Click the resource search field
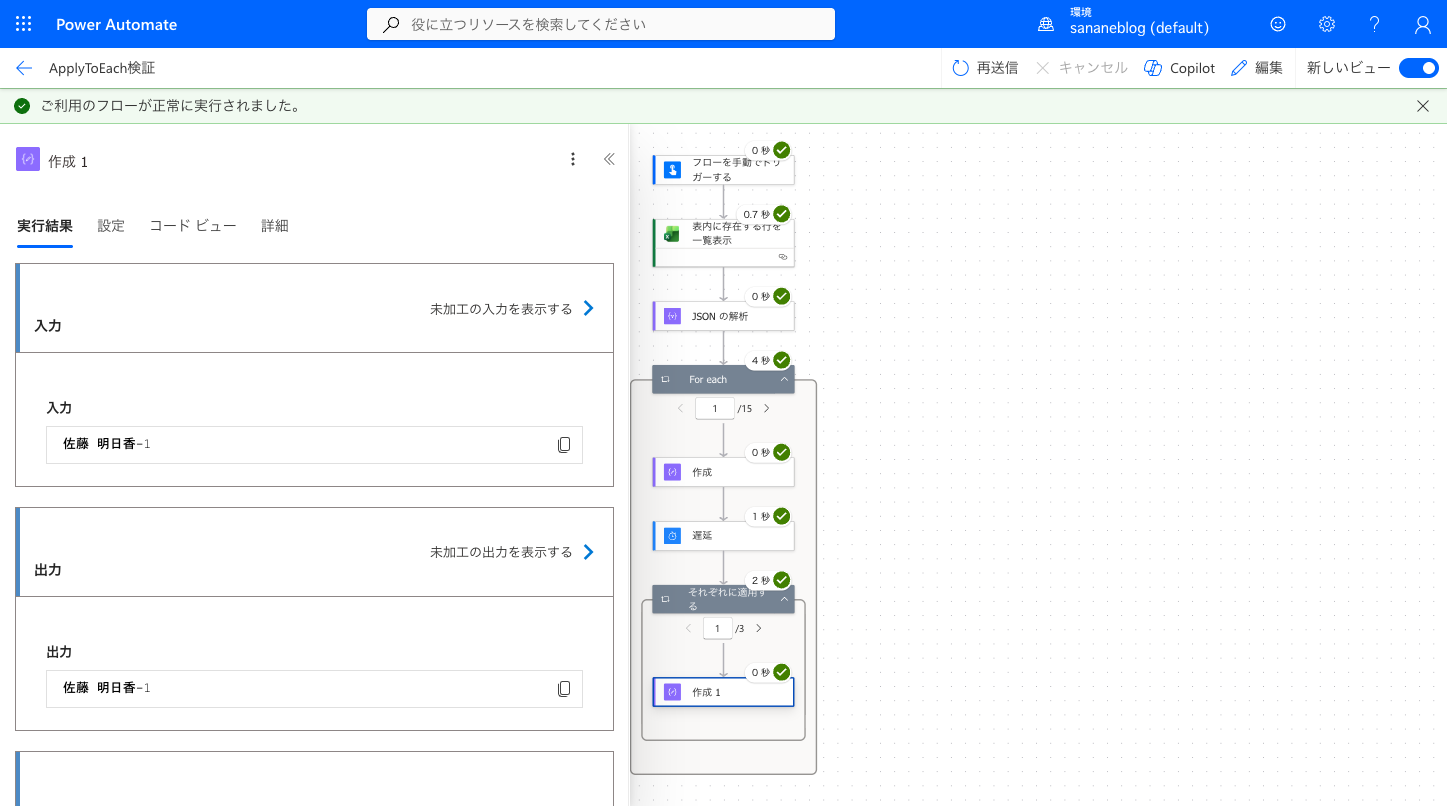 (601, 24)
